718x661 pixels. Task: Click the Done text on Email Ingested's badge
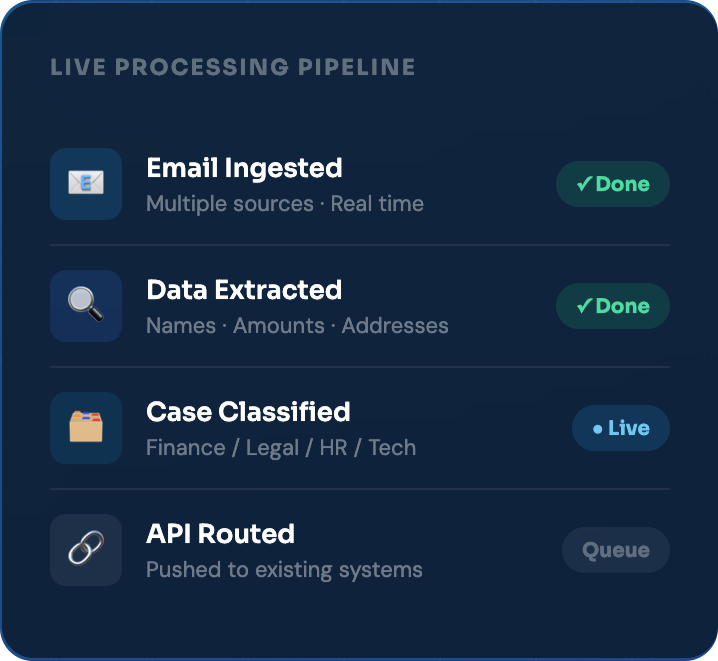pyautogui.click(x=622, y=184)
